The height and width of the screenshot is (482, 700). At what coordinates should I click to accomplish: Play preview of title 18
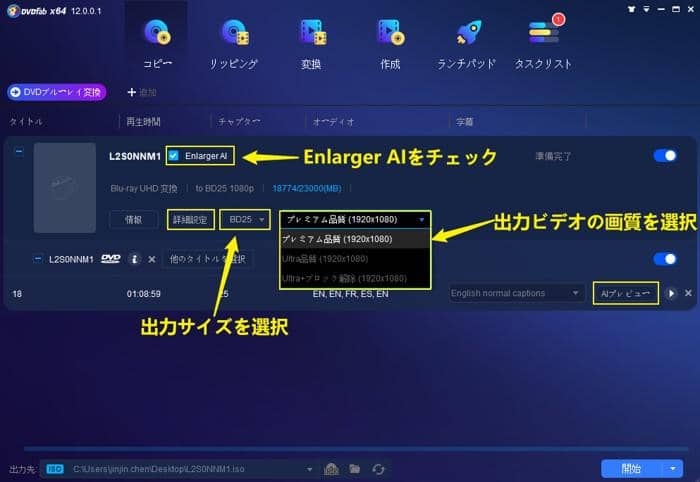671,294
